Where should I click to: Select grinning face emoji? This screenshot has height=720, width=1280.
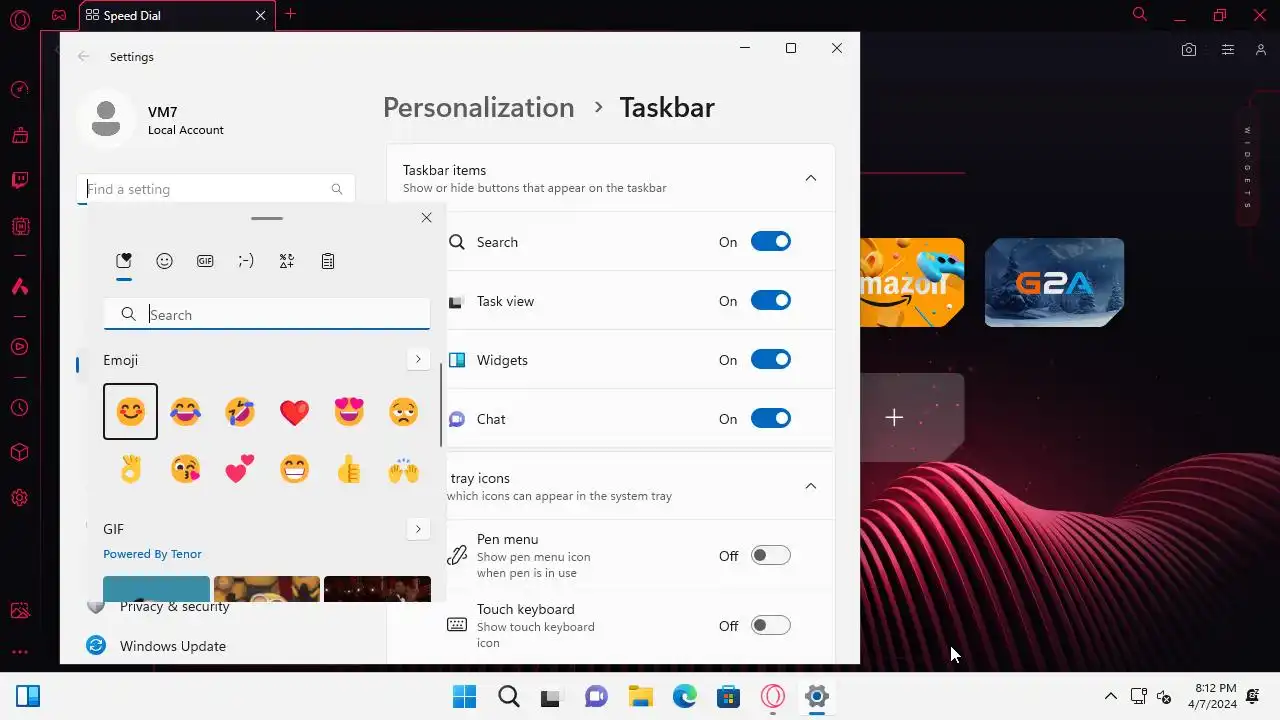tap(294, 468)
